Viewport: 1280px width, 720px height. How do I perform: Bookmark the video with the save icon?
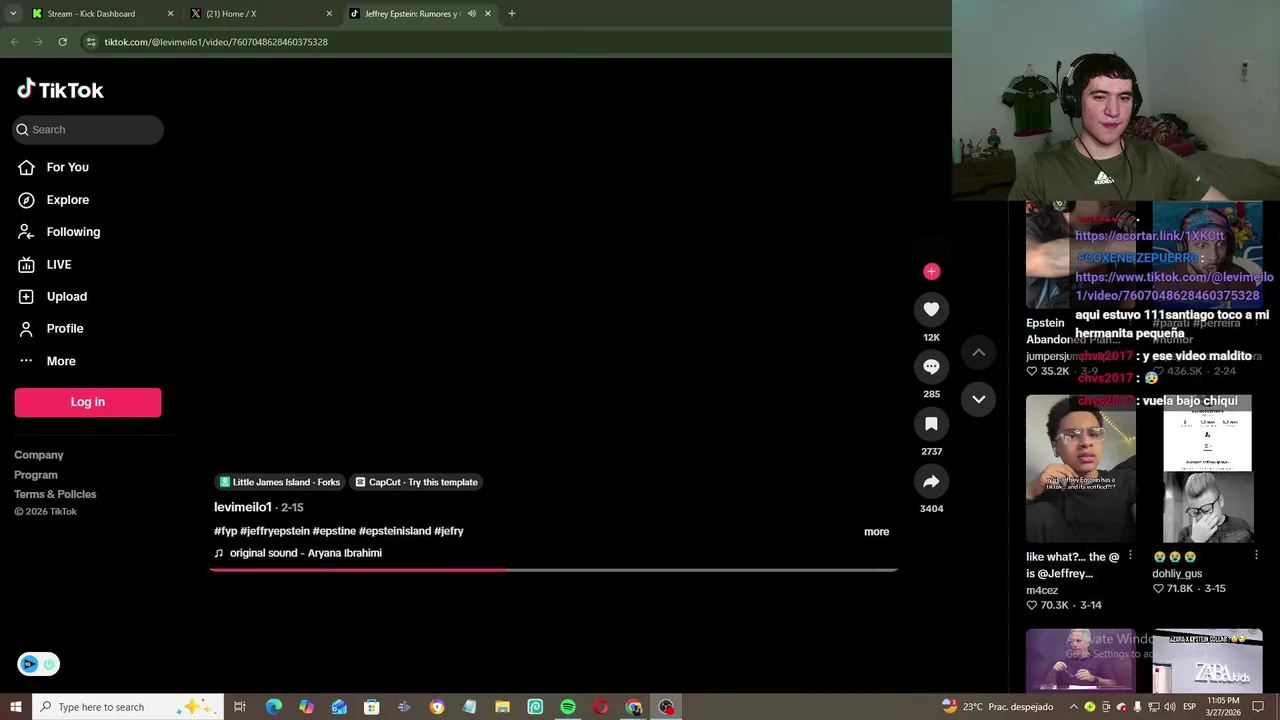pyautogui.click(x=931, y=424)
